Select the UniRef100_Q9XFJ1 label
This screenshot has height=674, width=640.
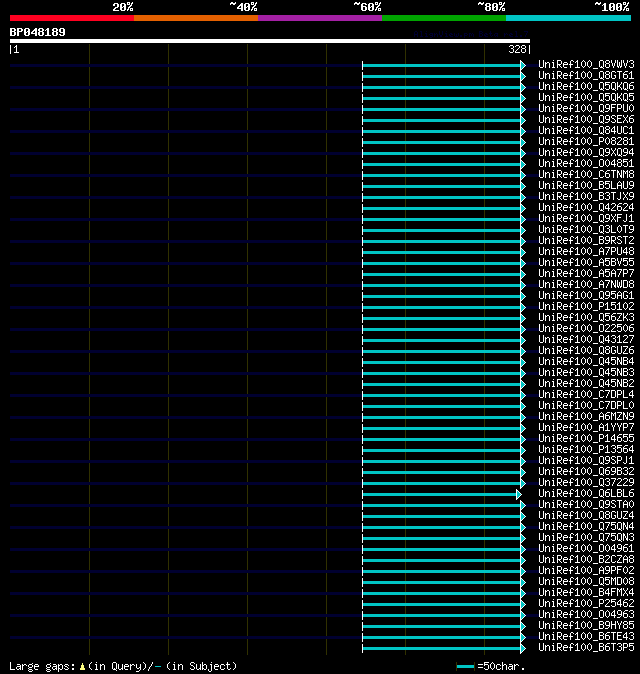586,218
